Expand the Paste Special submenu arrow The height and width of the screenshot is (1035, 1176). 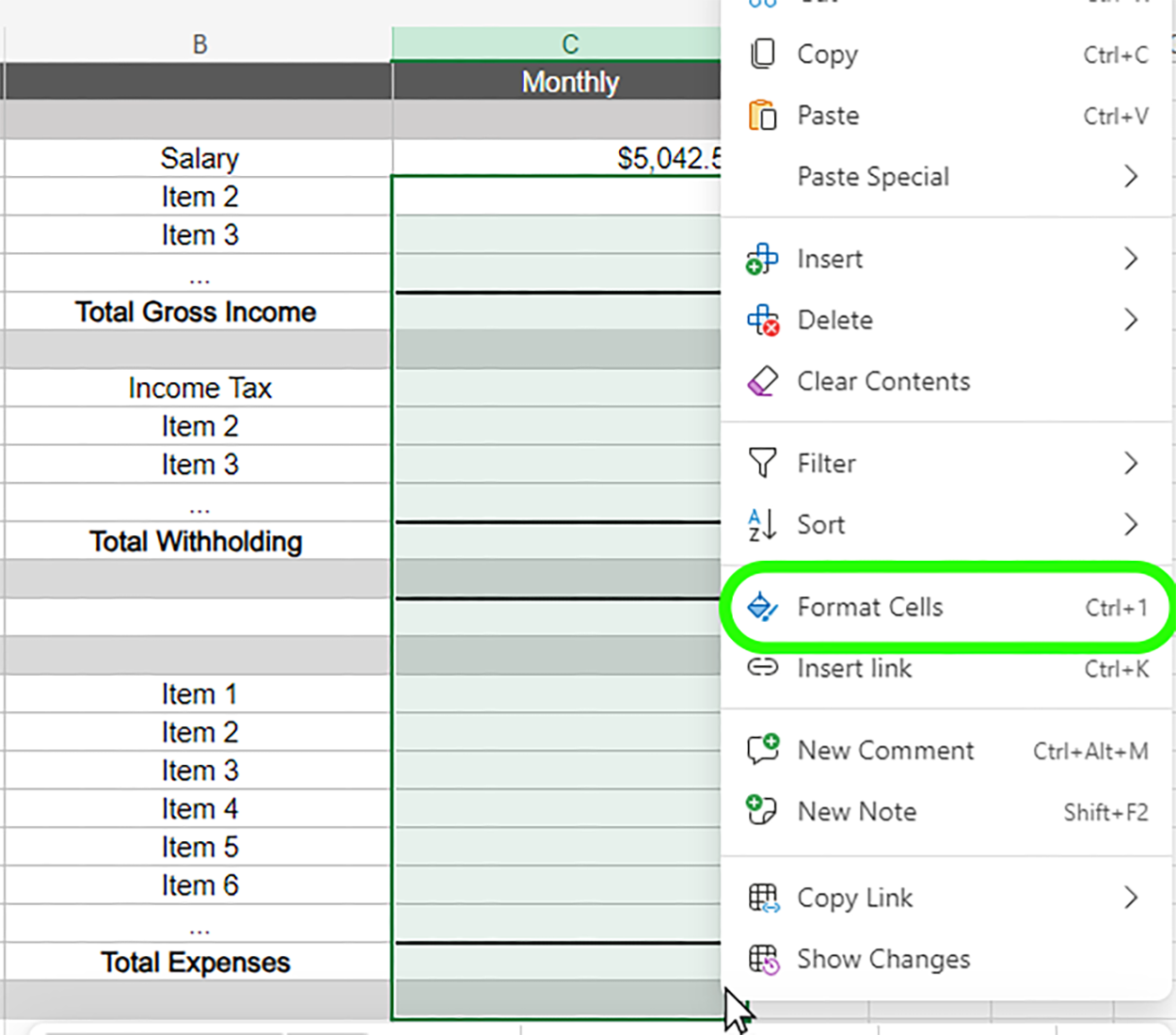point(1132,176)
